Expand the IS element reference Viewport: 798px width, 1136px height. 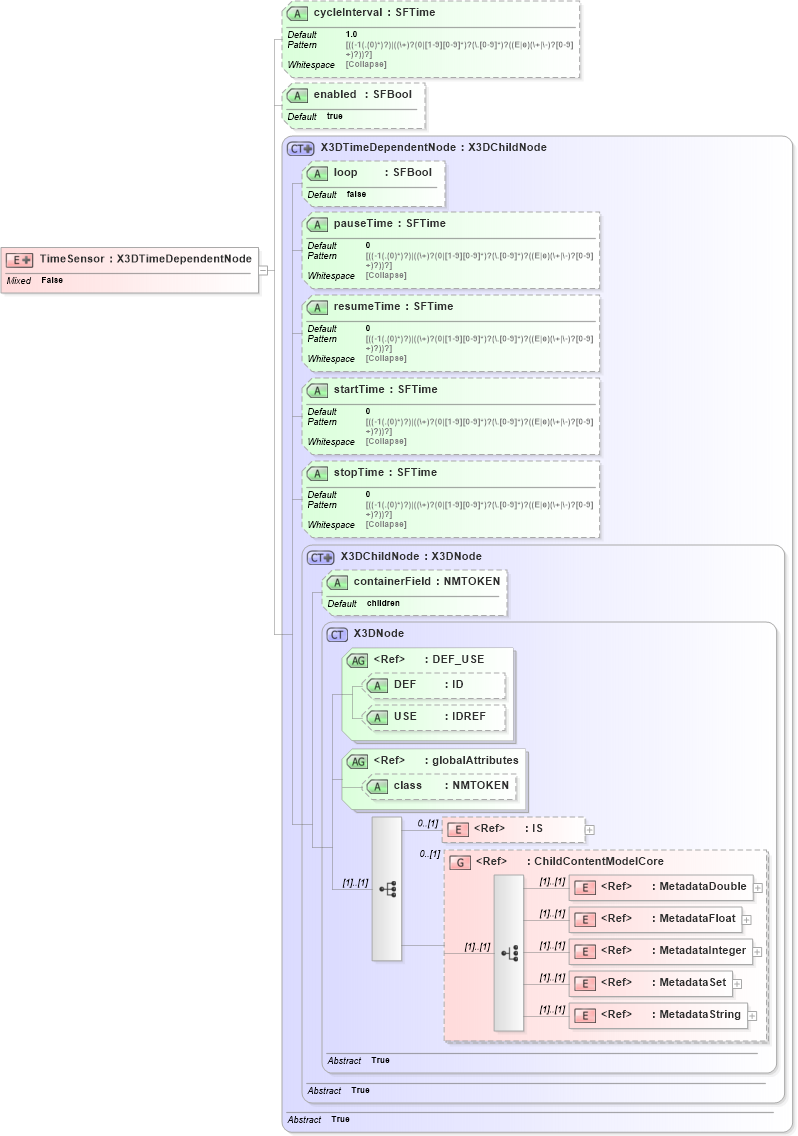pos(590,830)
